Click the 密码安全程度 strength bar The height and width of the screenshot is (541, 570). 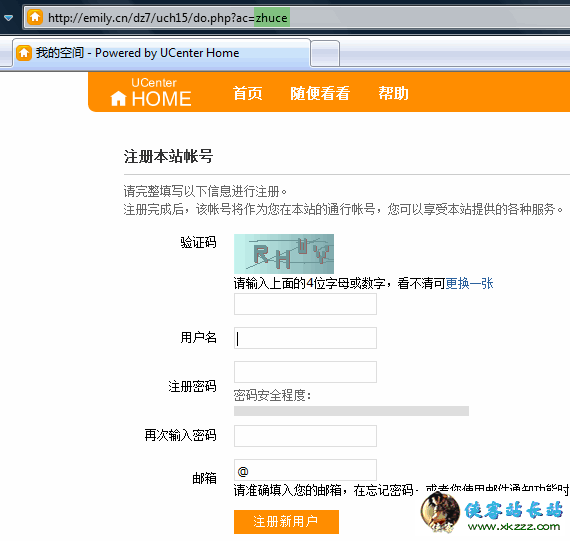tap(351, 411)
